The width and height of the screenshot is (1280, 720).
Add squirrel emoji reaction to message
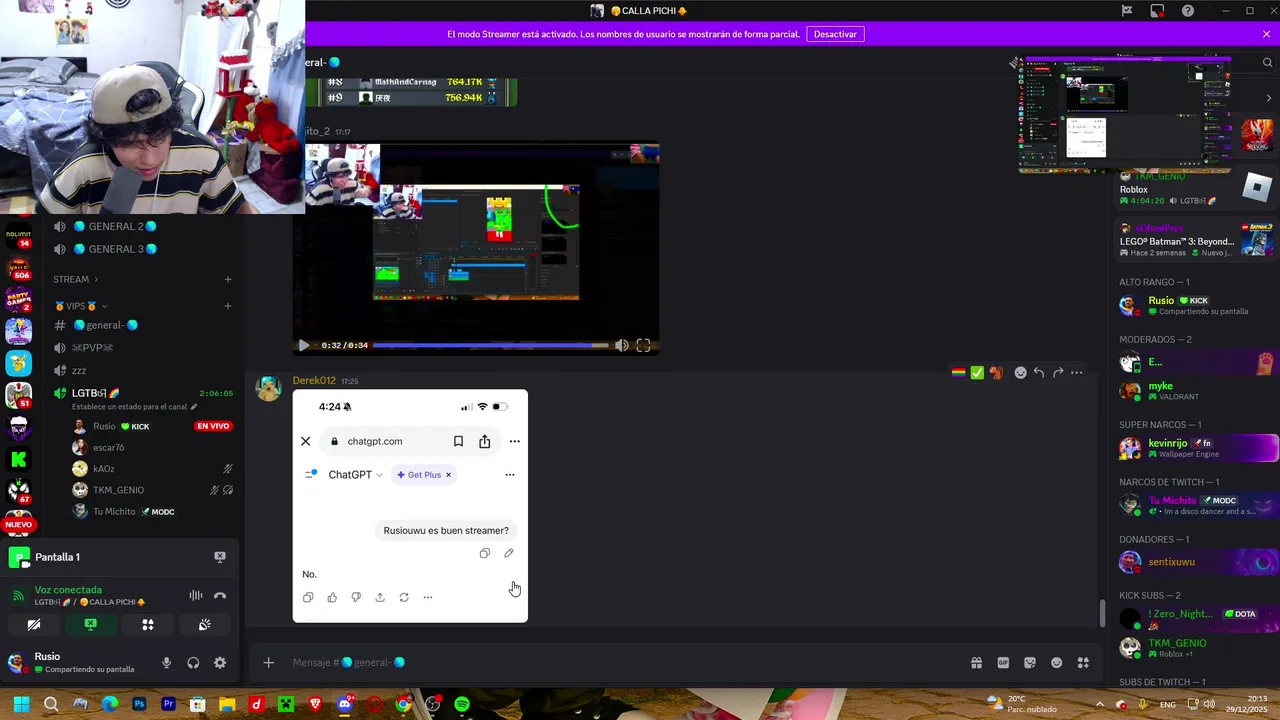tap(996, 373)
